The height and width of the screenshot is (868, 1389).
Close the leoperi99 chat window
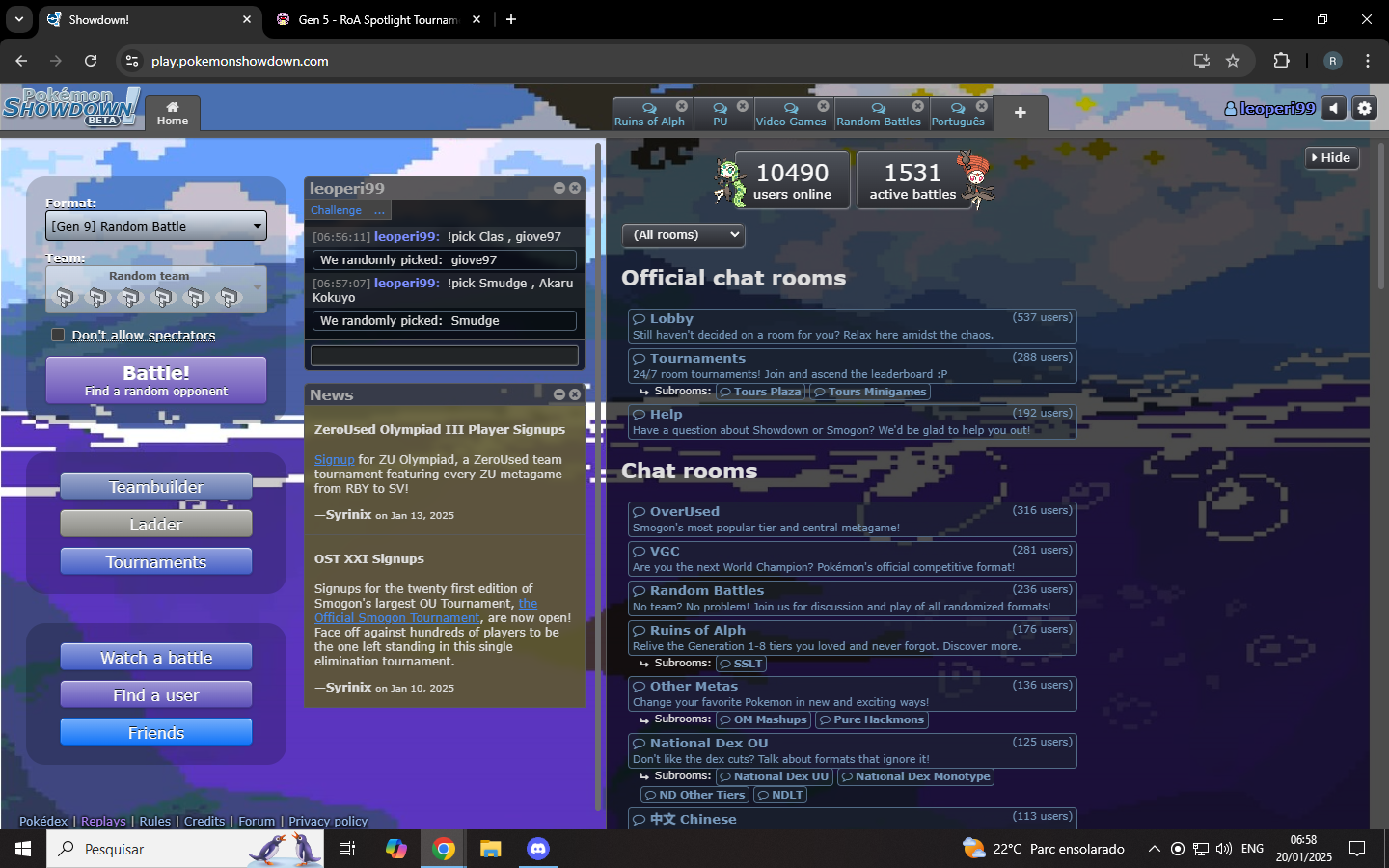point(575,188)
